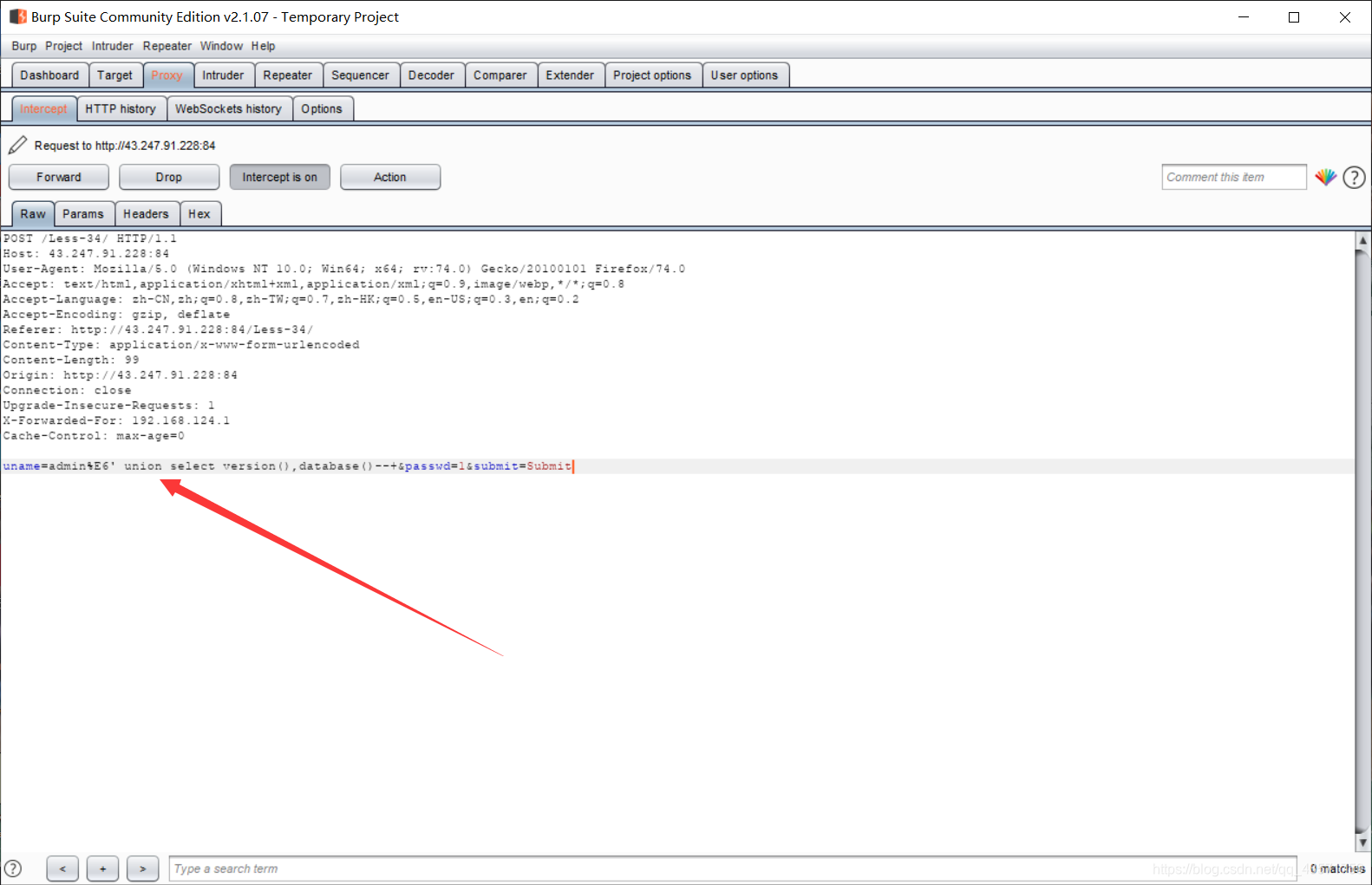Open the WebSockets history sub-tab
This screenshot has height=885, width=1372.
228,109
